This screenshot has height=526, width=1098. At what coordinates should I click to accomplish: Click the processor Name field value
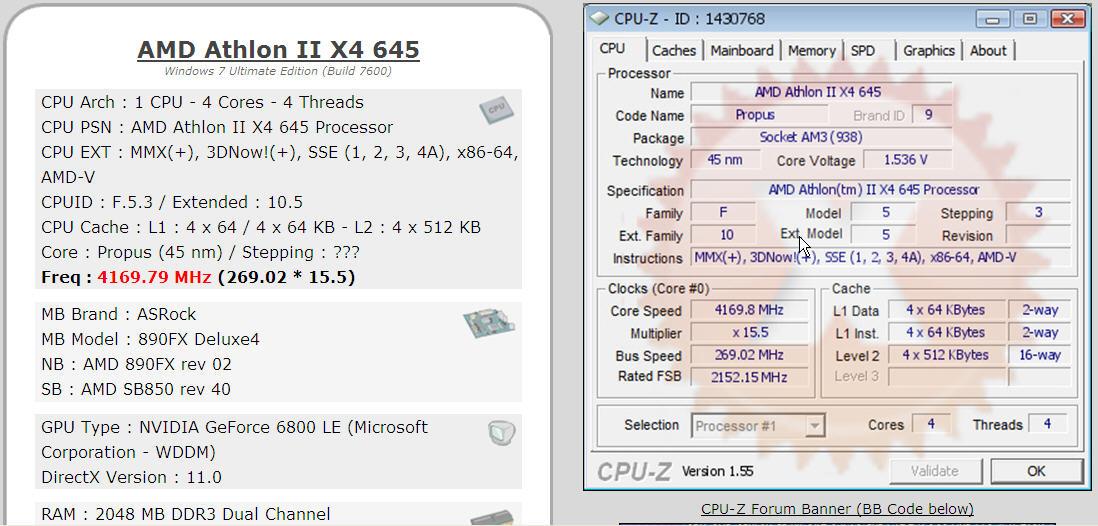coord(821,92)
